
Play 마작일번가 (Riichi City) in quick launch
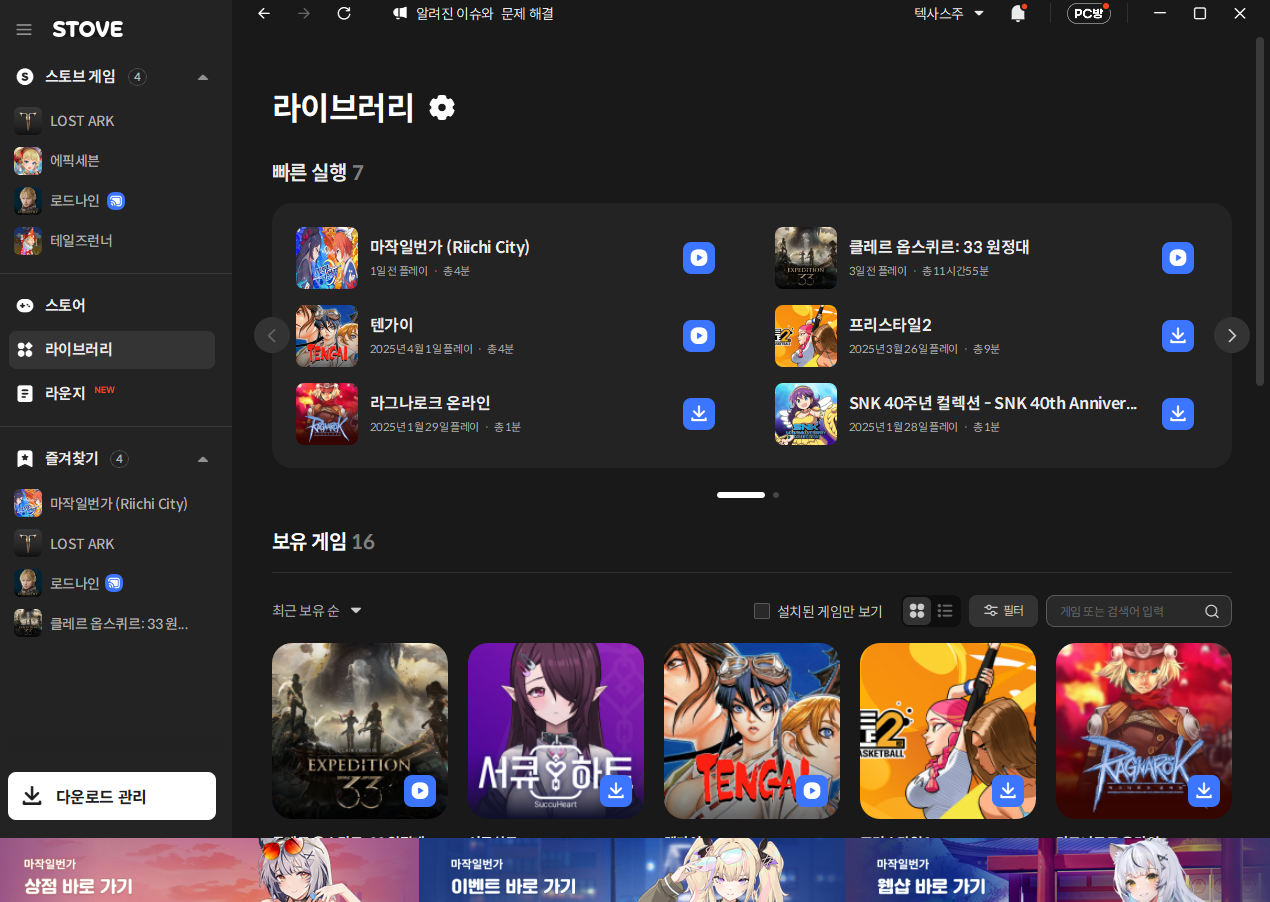[699, 258]
